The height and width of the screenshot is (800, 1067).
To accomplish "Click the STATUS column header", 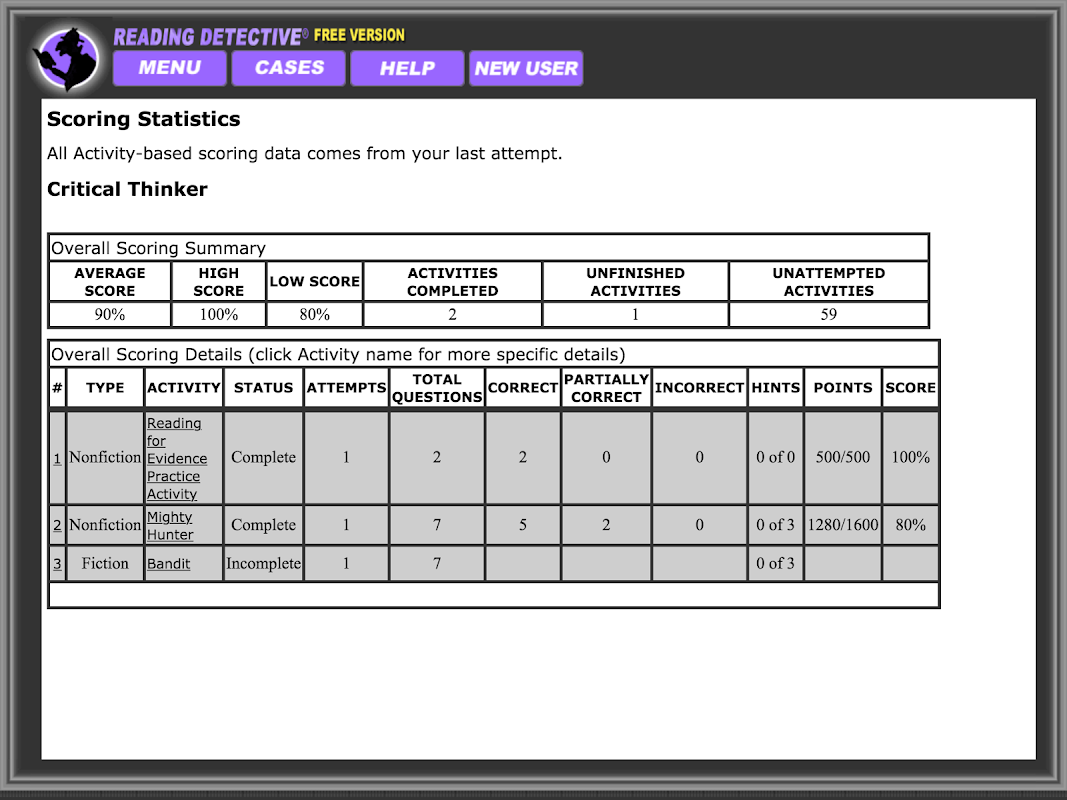I will [x=263, y=388].
